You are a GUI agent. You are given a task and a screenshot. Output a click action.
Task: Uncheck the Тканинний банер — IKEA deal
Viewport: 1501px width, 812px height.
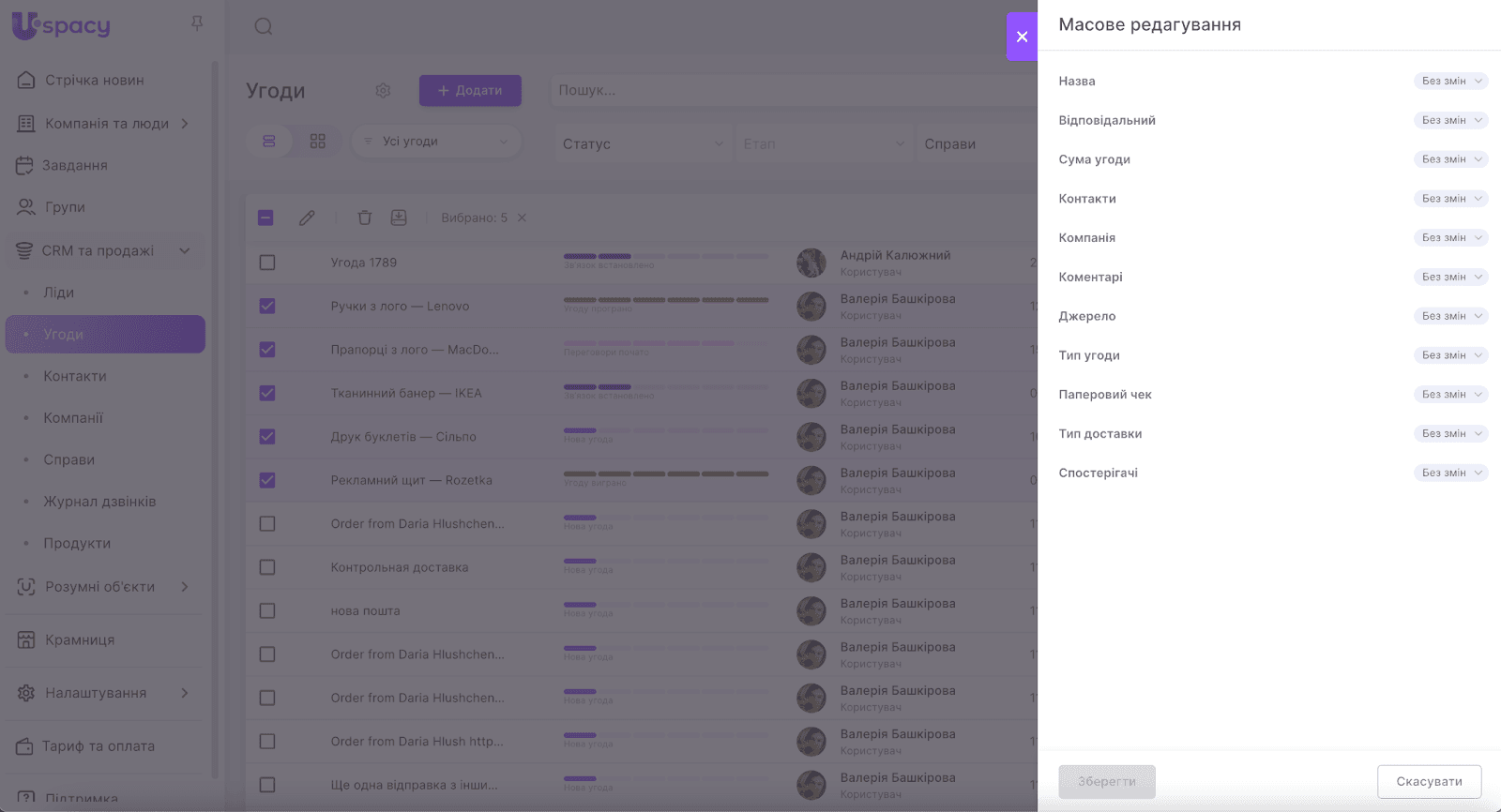click(x=267, y=393)
